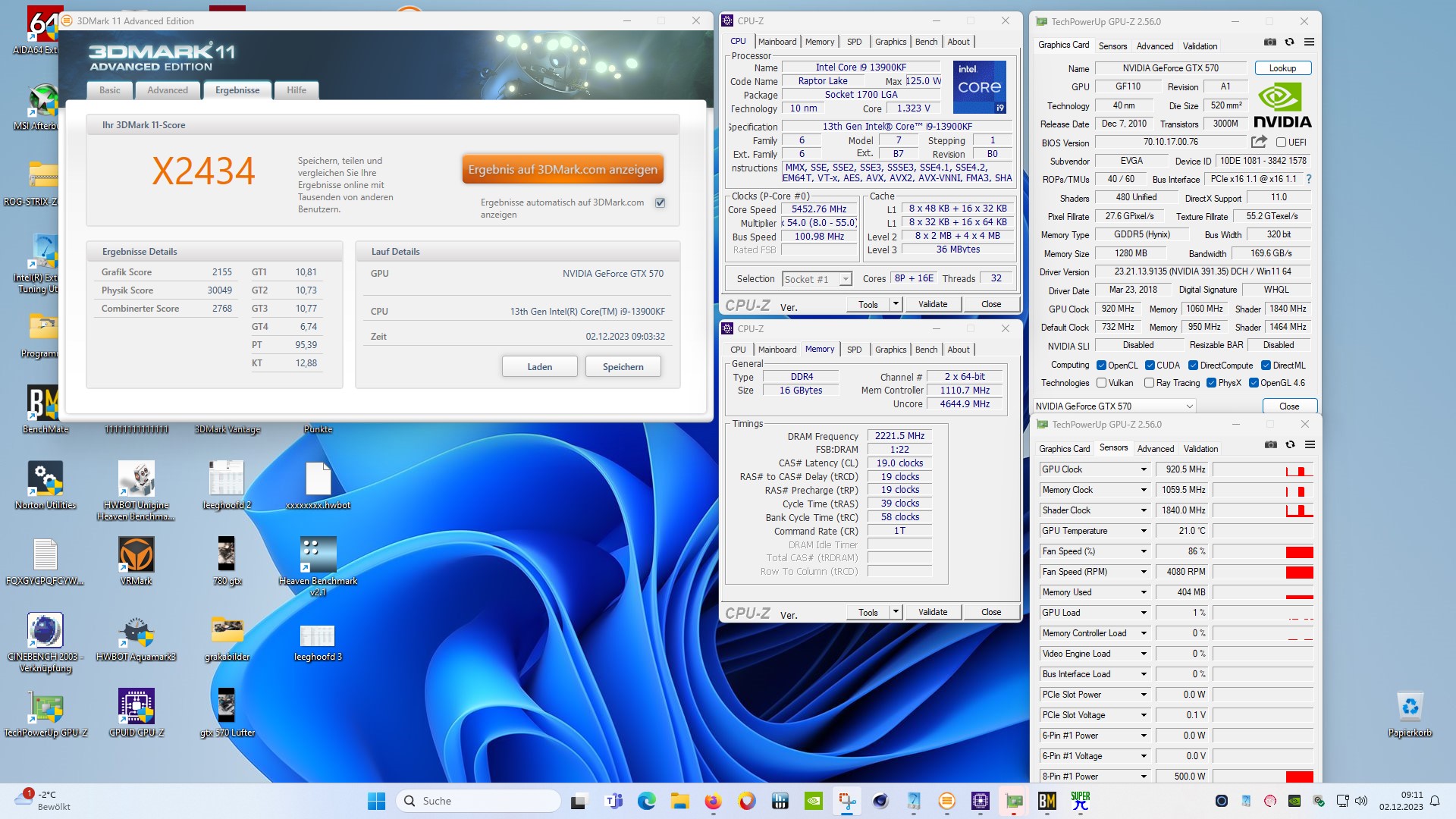Click Close button in upper GPU-Z window

tap(1289, 406)
